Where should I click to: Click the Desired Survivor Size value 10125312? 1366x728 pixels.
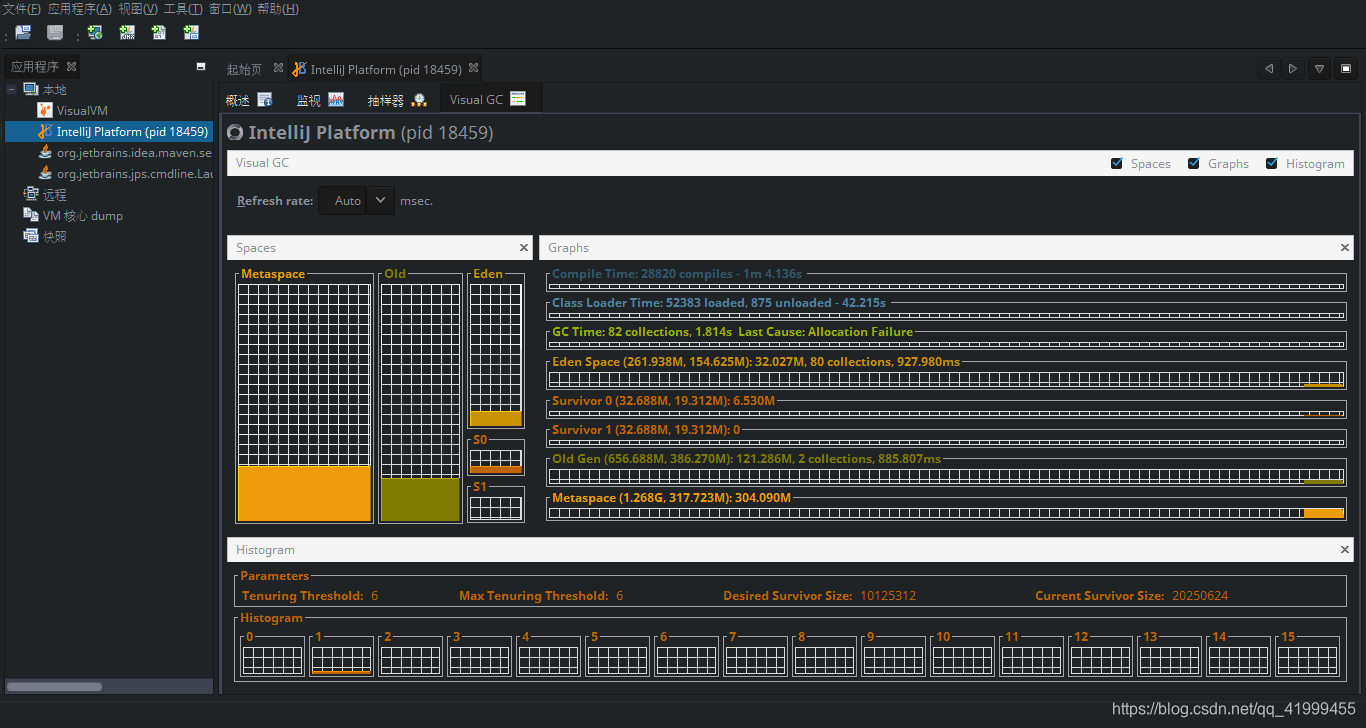[888, 596]
